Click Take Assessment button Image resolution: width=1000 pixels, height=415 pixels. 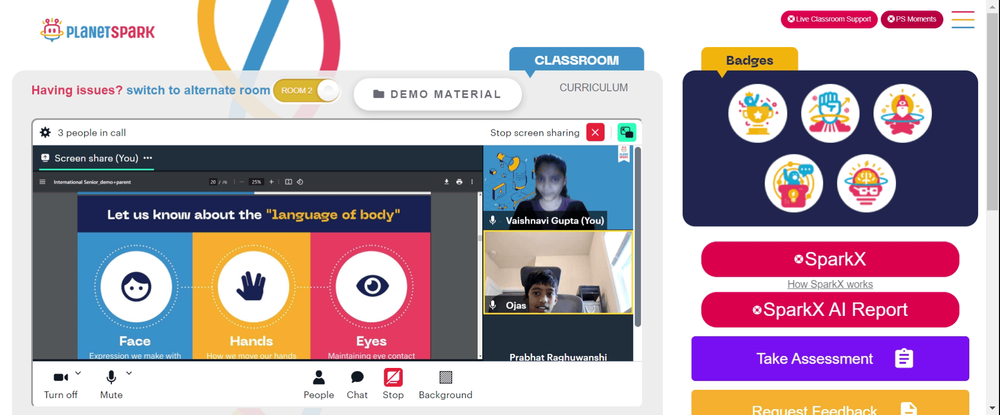830,359
